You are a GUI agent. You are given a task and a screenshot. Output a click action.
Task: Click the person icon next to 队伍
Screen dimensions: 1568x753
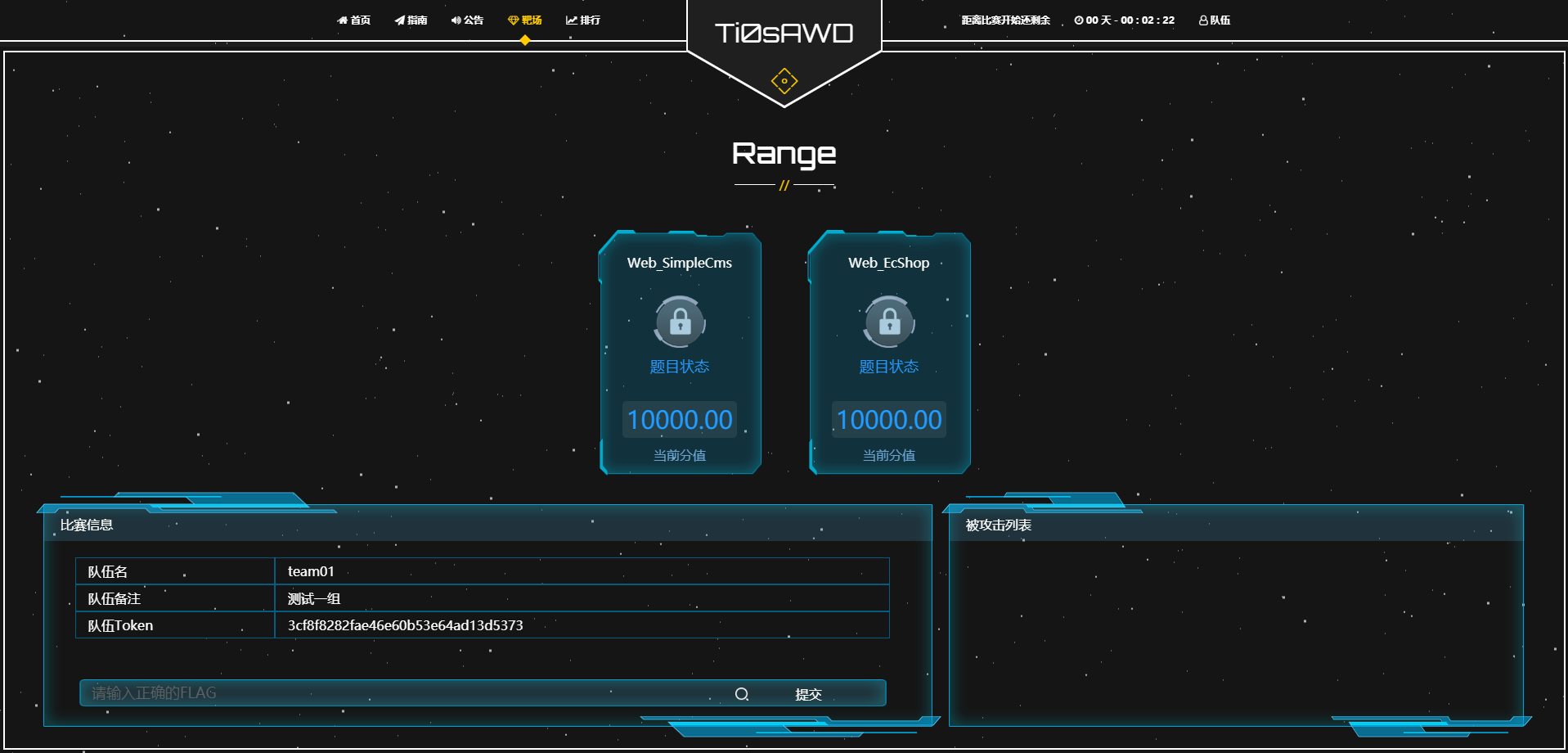pyautogui.click(x=1202, y=20)
